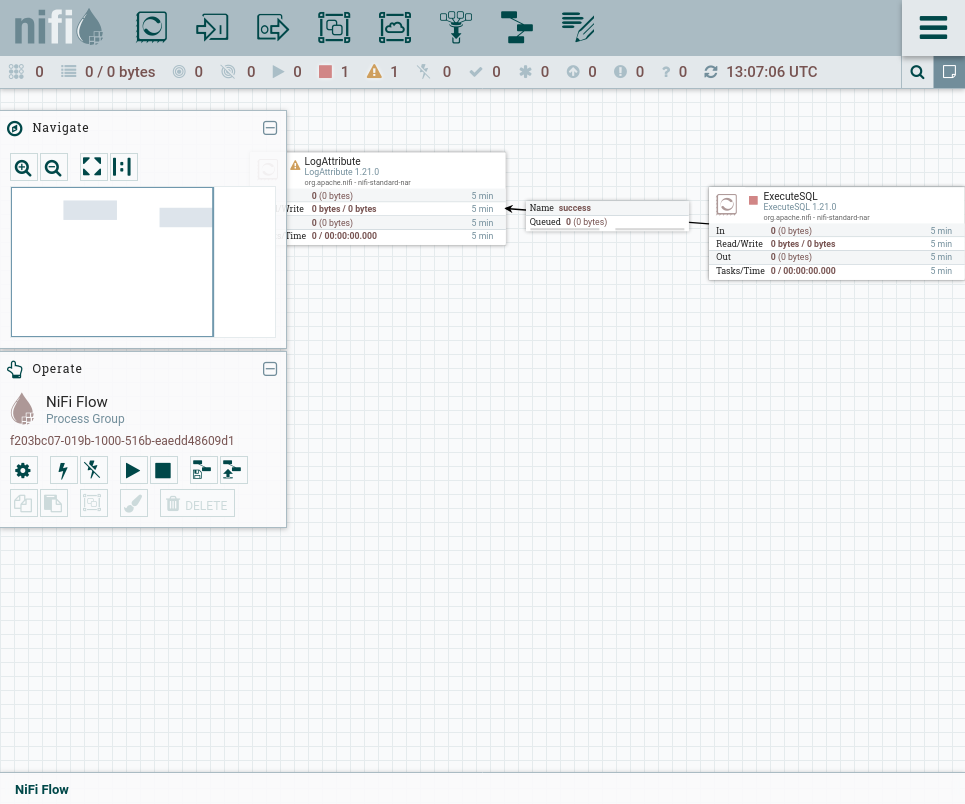Open the search magnifier in status bar
The height and width of the screenshot is (804, 965).
click(917, 72)
